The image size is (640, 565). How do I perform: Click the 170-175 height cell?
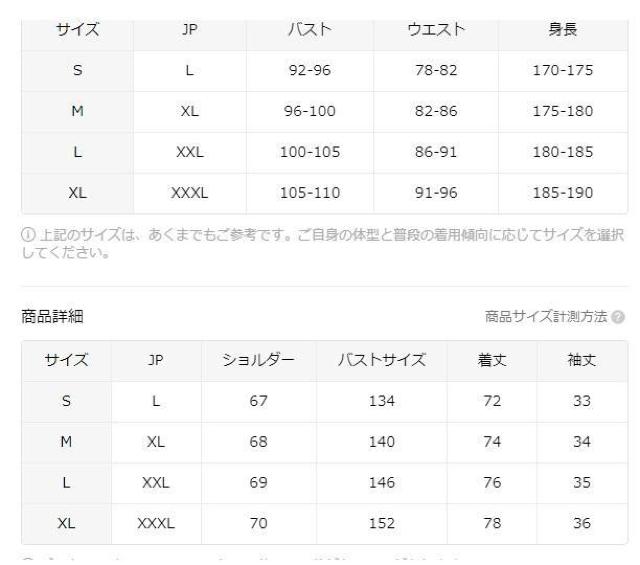point(563,71)
